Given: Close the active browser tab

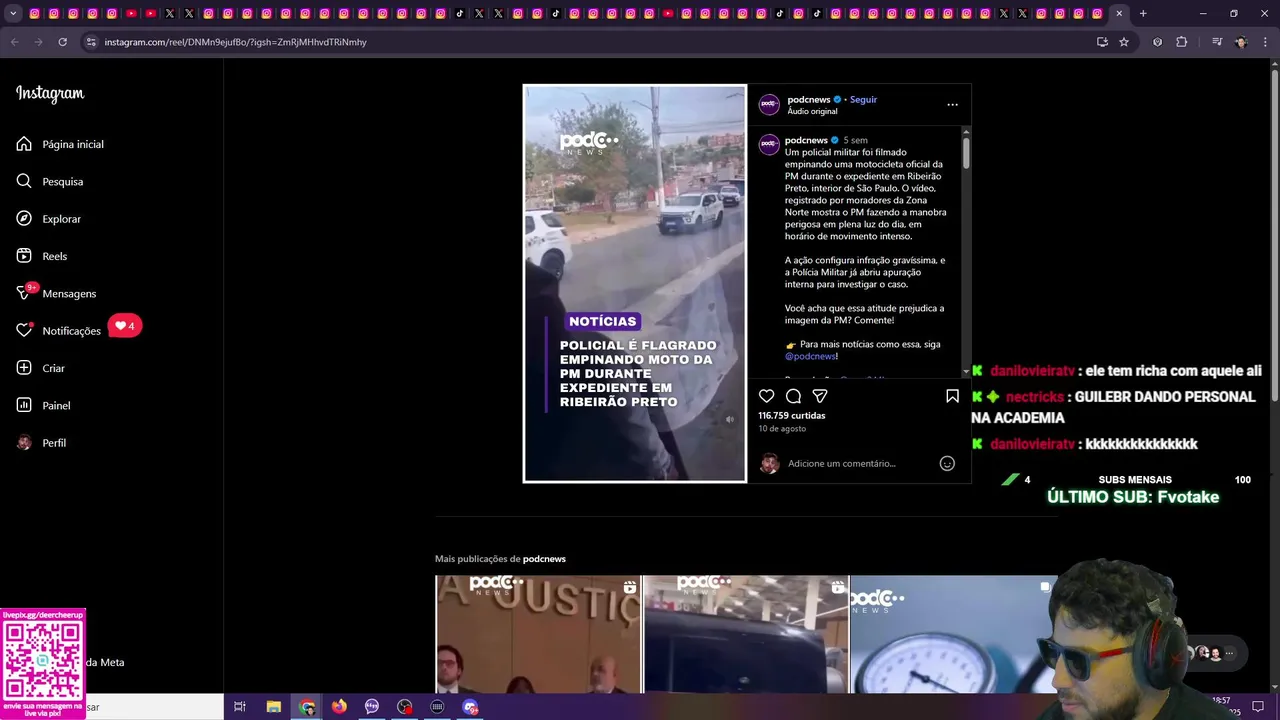Looking at the screenshot, I should (1119, 14).
